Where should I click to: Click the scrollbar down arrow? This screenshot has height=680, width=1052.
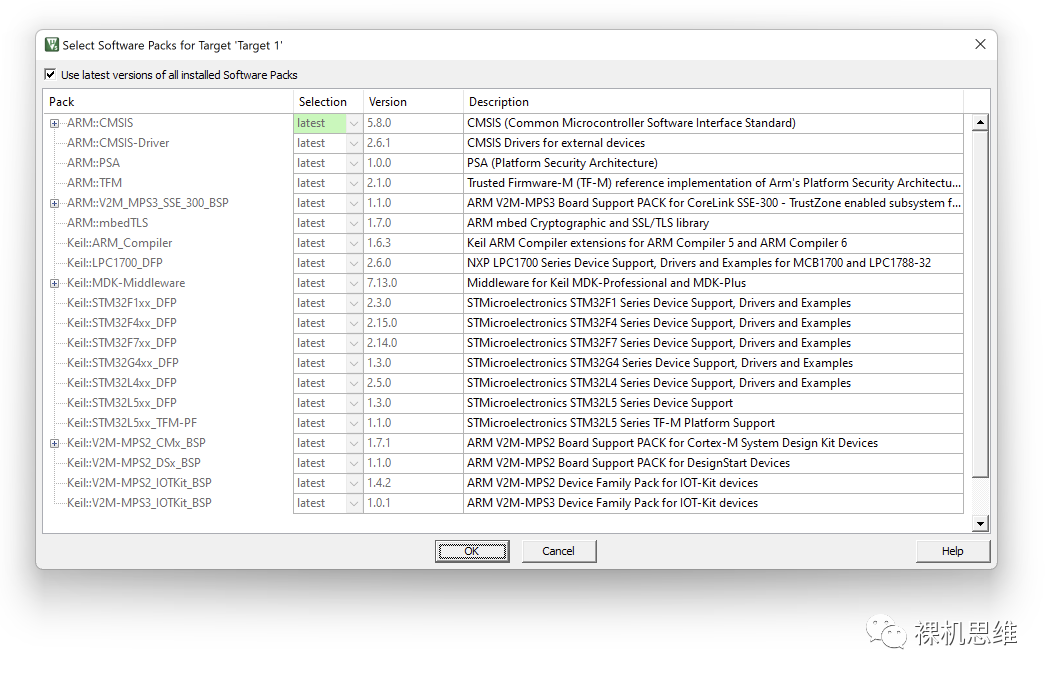tap(980, 524)
